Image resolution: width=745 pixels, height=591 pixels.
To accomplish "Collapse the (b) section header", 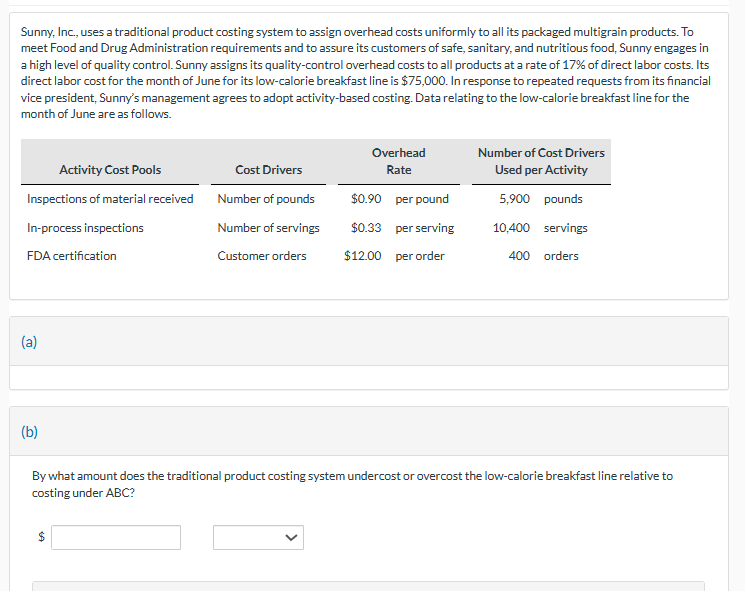I will 369,431.
